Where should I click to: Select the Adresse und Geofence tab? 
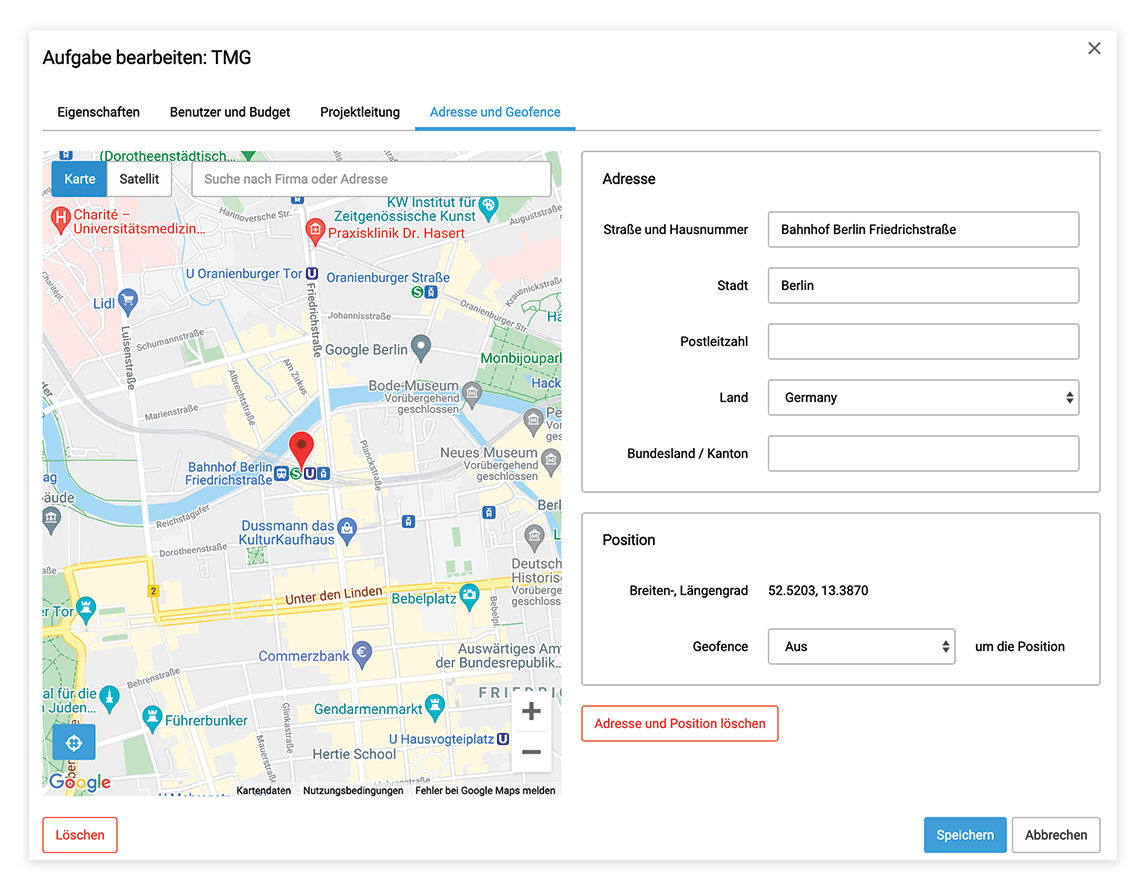coord(495,112)
